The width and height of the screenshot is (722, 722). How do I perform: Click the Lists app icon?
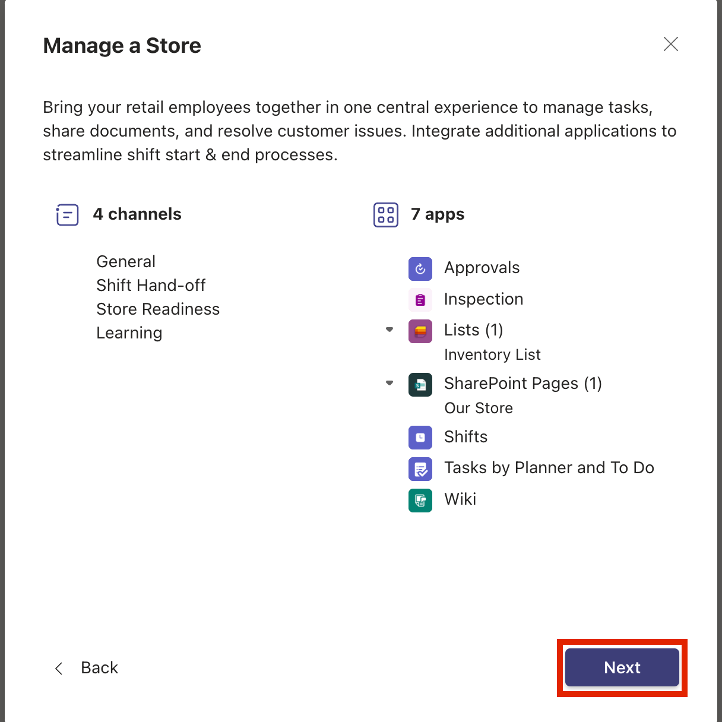420,331
